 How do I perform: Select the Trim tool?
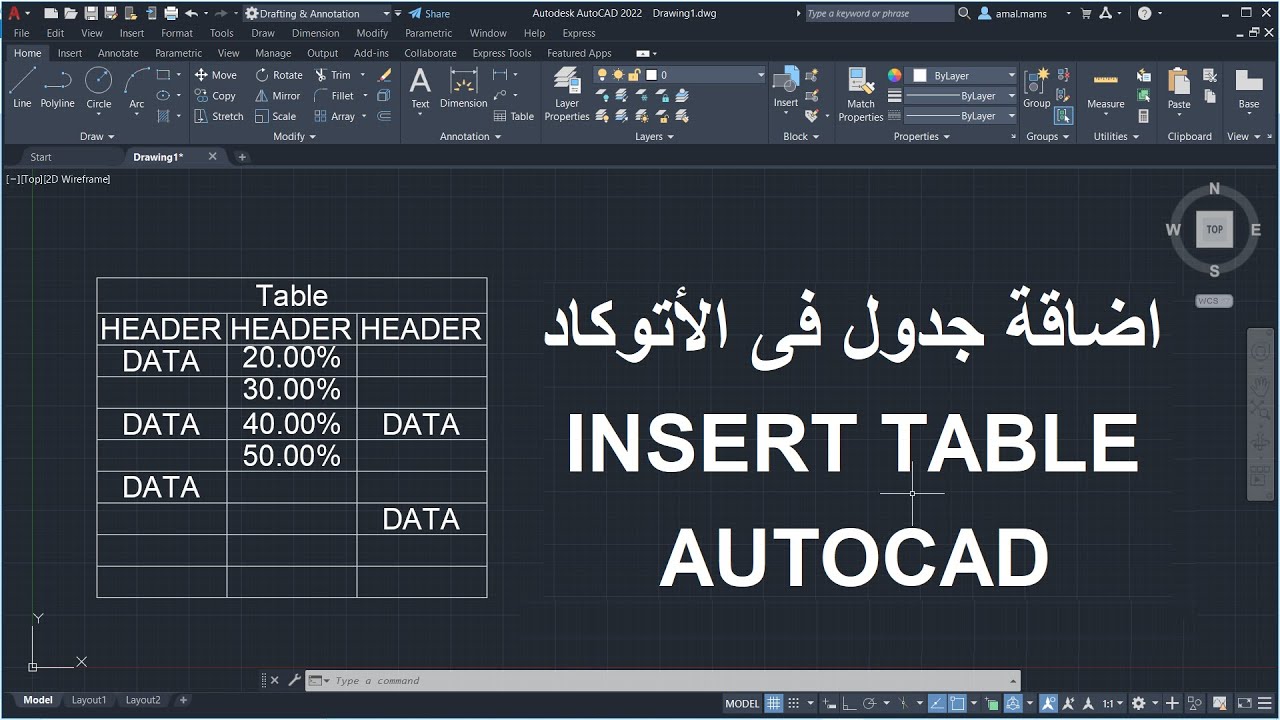coord(333,75)
